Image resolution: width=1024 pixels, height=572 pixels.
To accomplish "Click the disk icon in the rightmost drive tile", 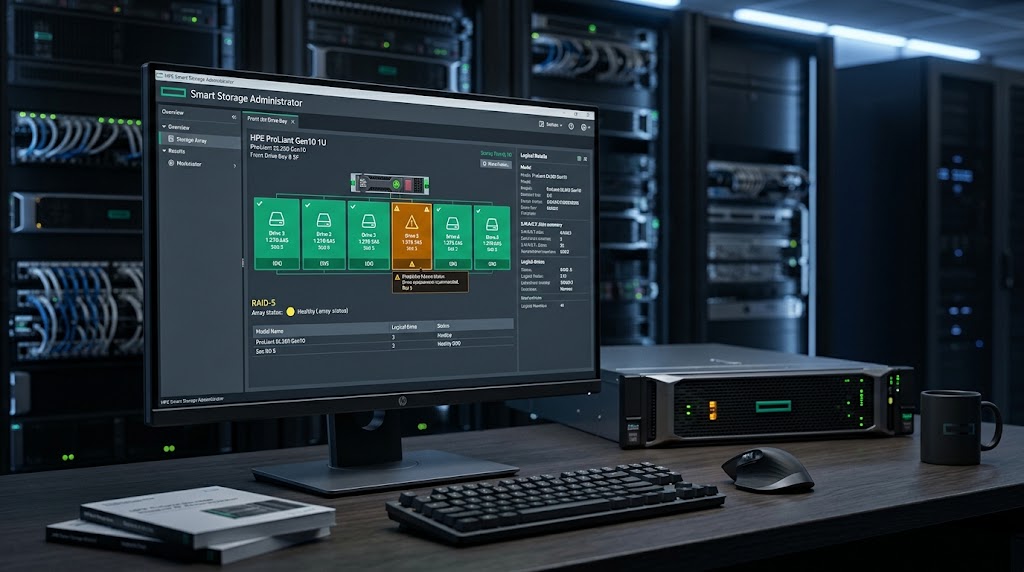I will [492, 225].
